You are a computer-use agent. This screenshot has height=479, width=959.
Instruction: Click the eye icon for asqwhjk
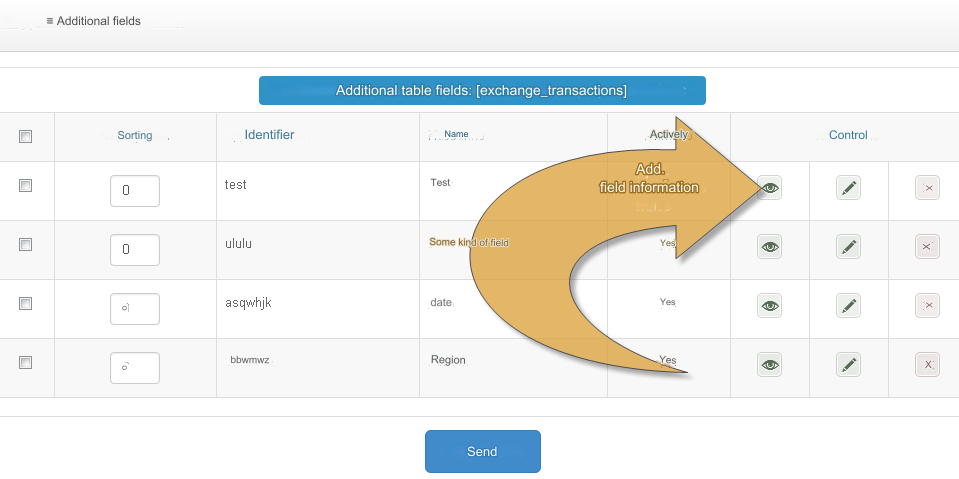pyautogui.click(x=769, y=306)
